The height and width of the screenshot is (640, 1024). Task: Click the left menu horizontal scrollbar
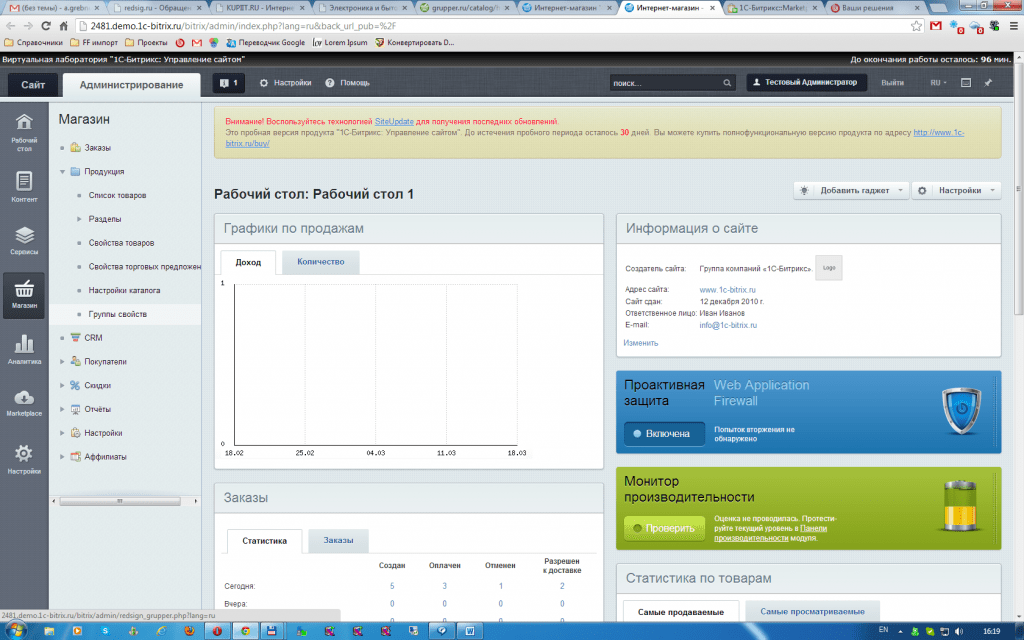[120, 501]
